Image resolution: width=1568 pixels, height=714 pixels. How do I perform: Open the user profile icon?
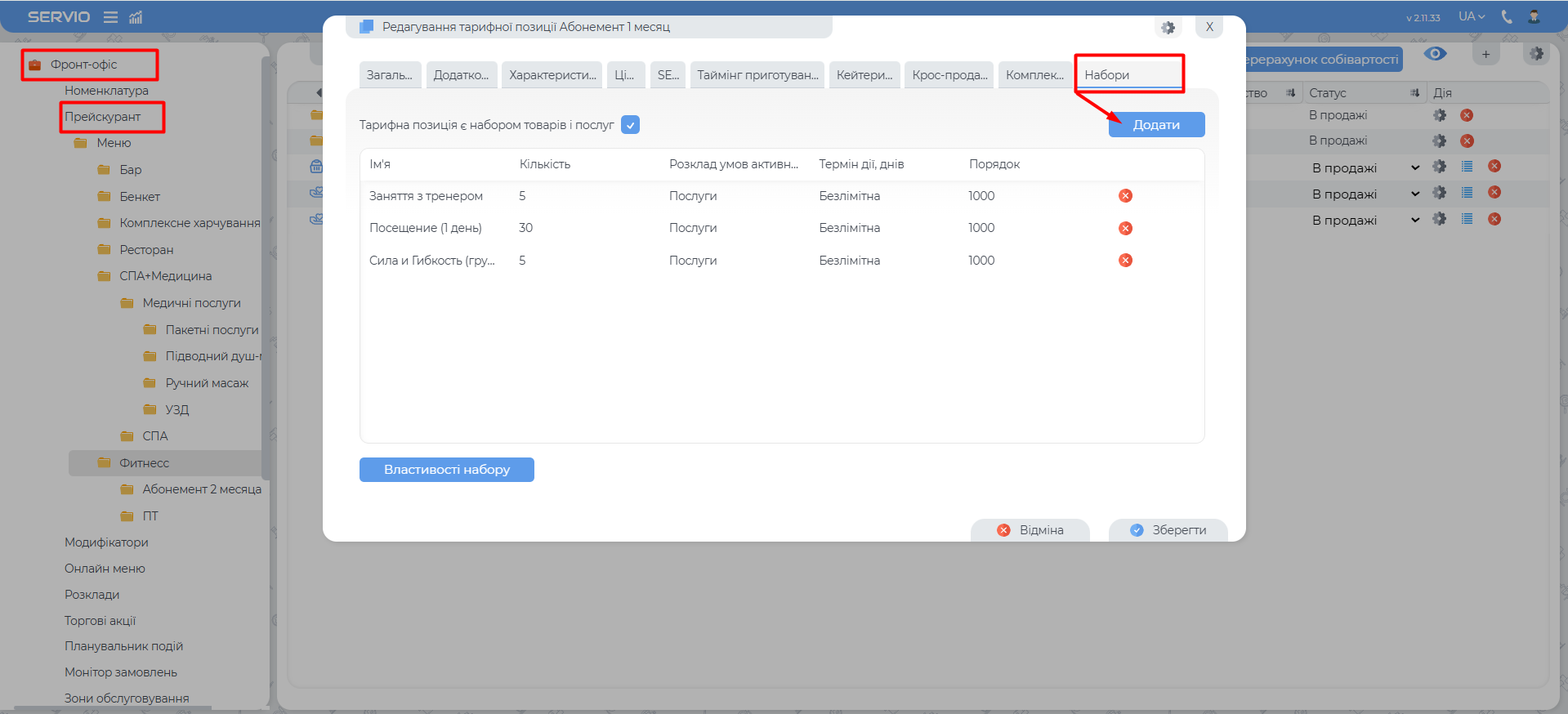(x=1534, y=17)
